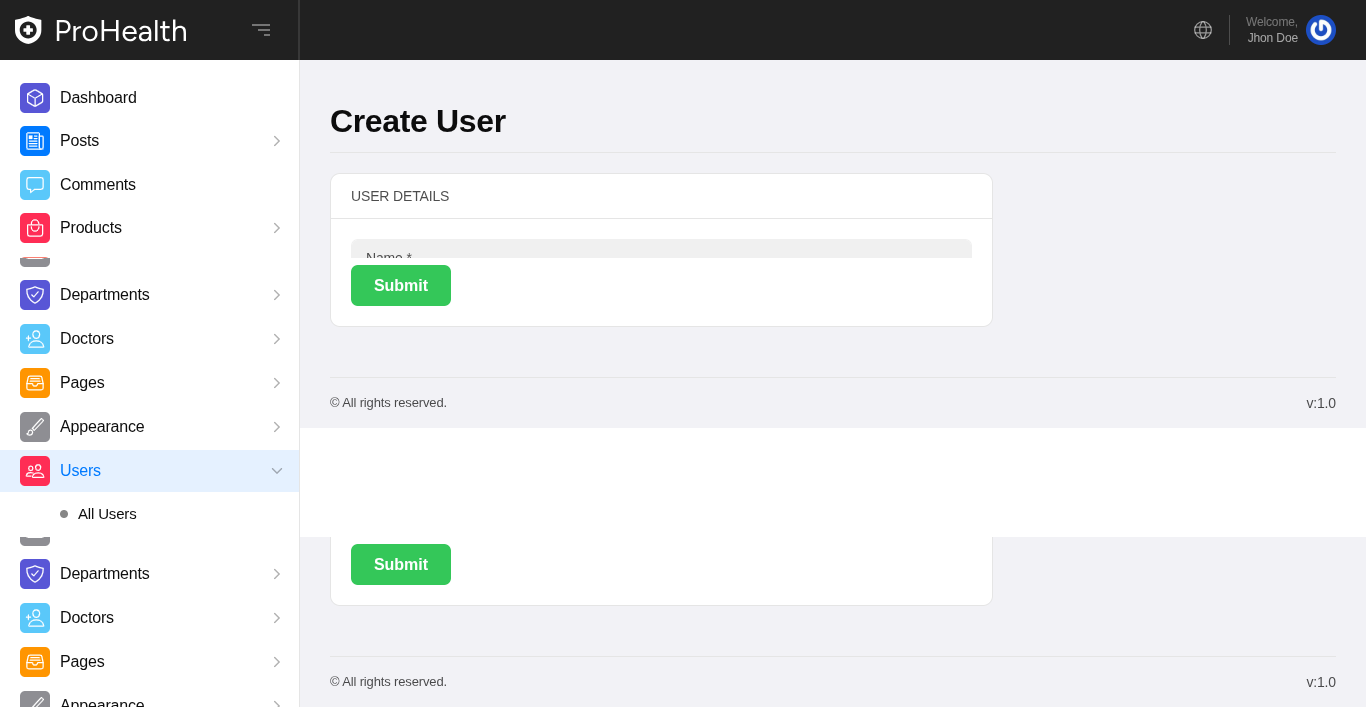Viewport: 1366px width, 707px height.
Task: Click the Users people icon
Action: 35,471
